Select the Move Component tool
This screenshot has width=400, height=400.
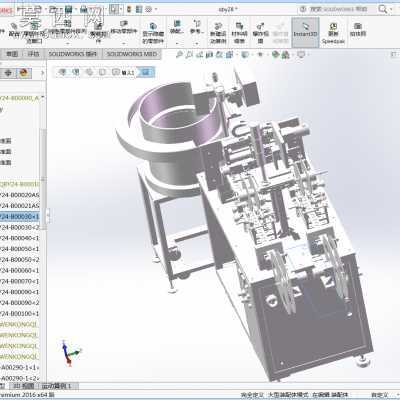pos(124,27)
